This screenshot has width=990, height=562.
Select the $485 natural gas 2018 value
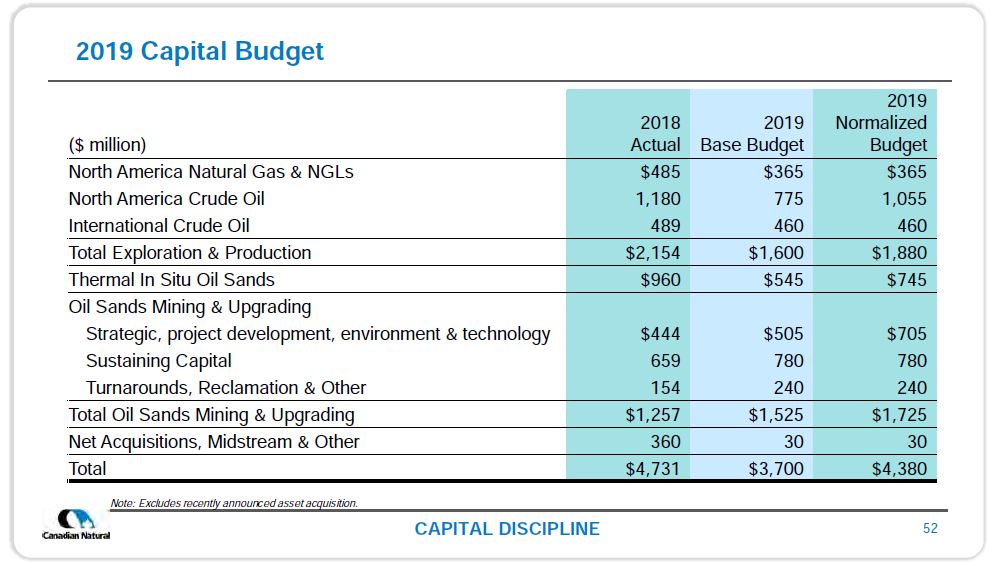(660, 172)
